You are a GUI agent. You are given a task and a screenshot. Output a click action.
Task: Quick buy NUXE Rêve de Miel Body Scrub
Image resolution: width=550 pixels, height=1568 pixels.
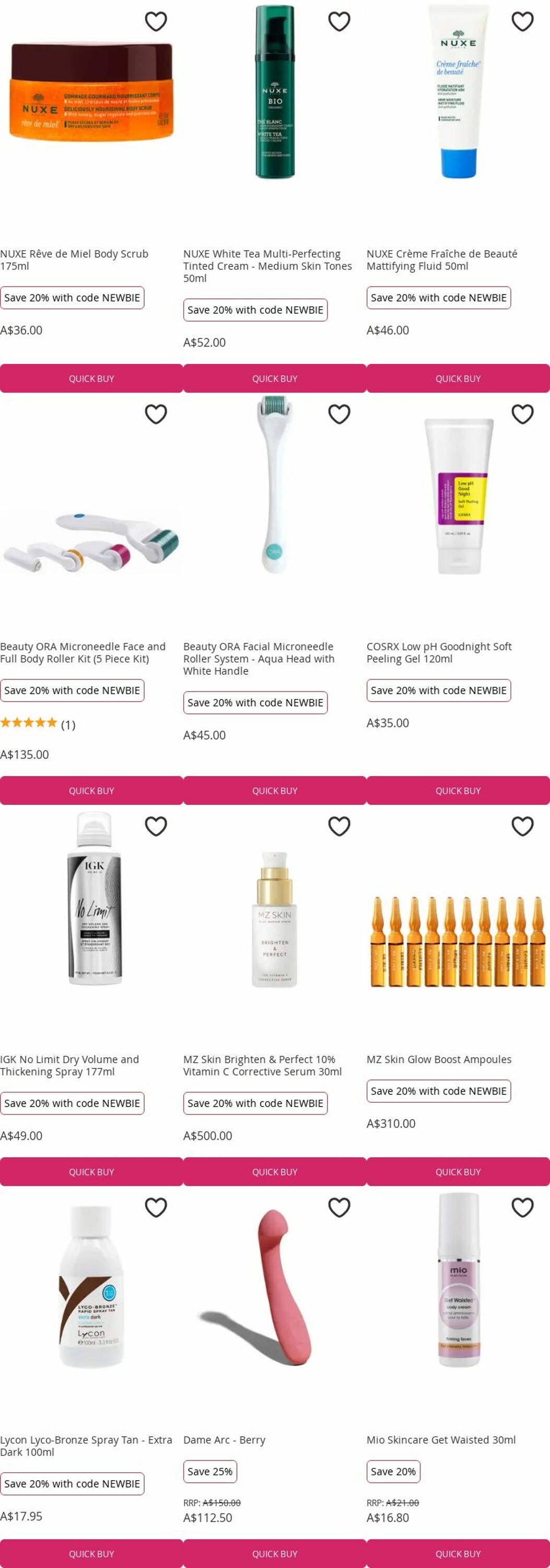[x=91, y=378]
